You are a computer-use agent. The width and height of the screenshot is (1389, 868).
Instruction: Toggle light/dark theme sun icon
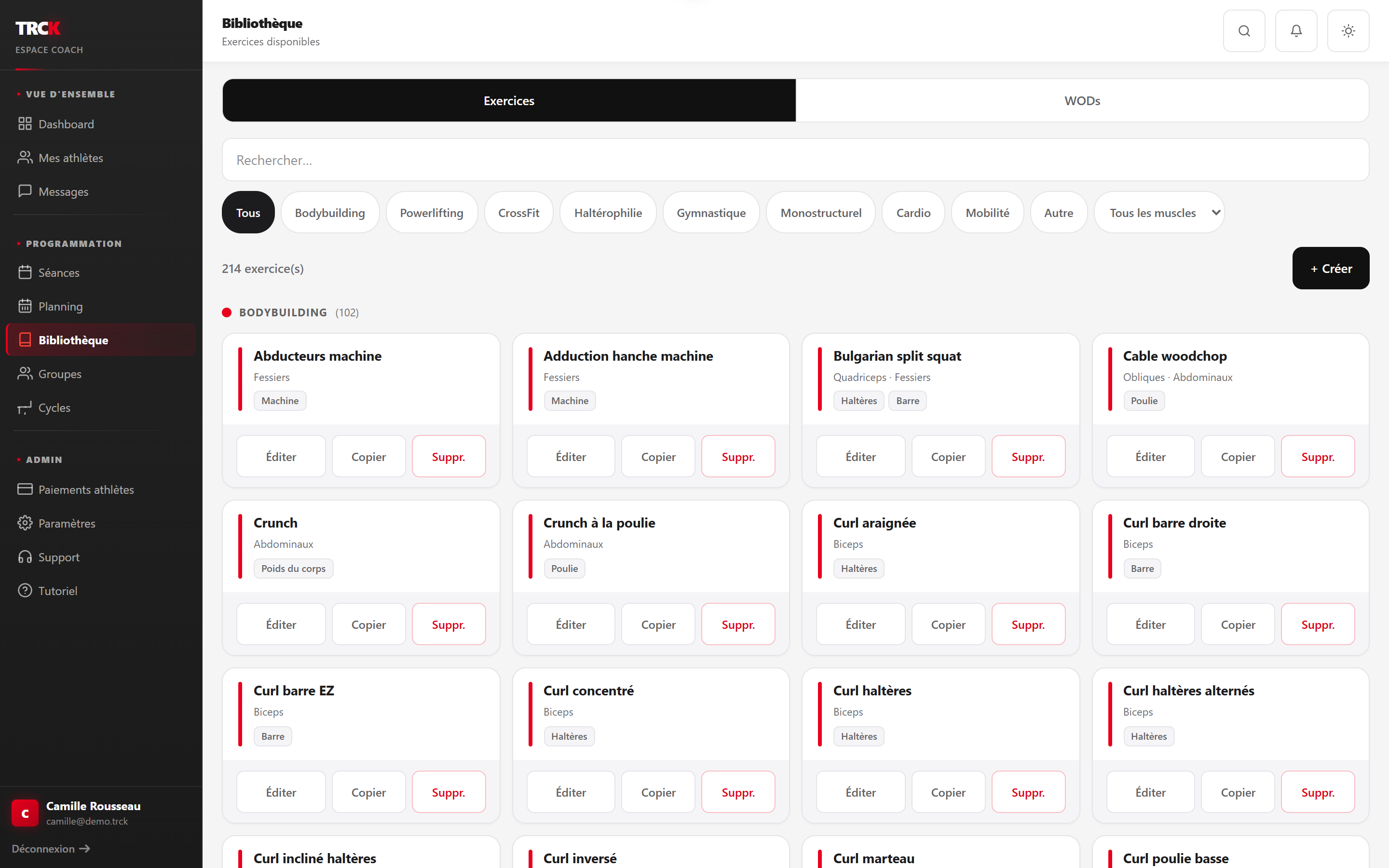coord(1348,31)
